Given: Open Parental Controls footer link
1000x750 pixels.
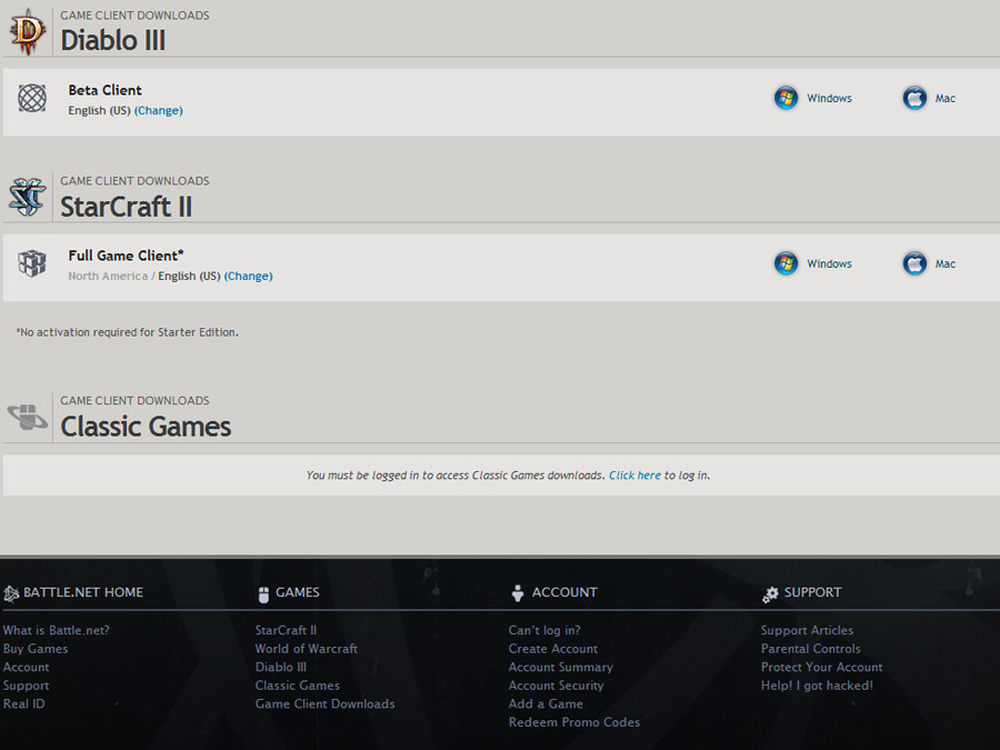Looking at the screenshot, I should coord(811,649).
